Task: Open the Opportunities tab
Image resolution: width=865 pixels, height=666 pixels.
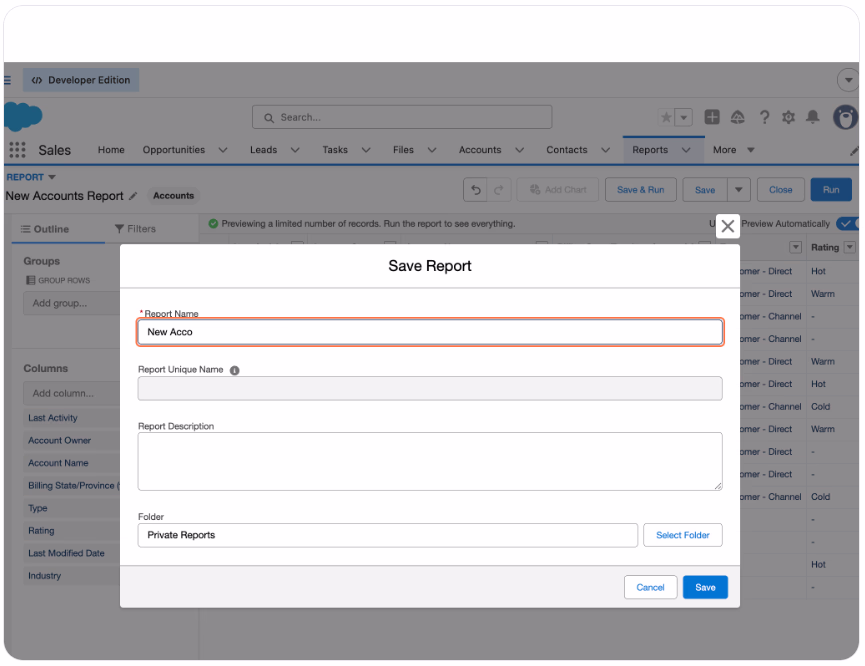Action: [x=174, y=150]
